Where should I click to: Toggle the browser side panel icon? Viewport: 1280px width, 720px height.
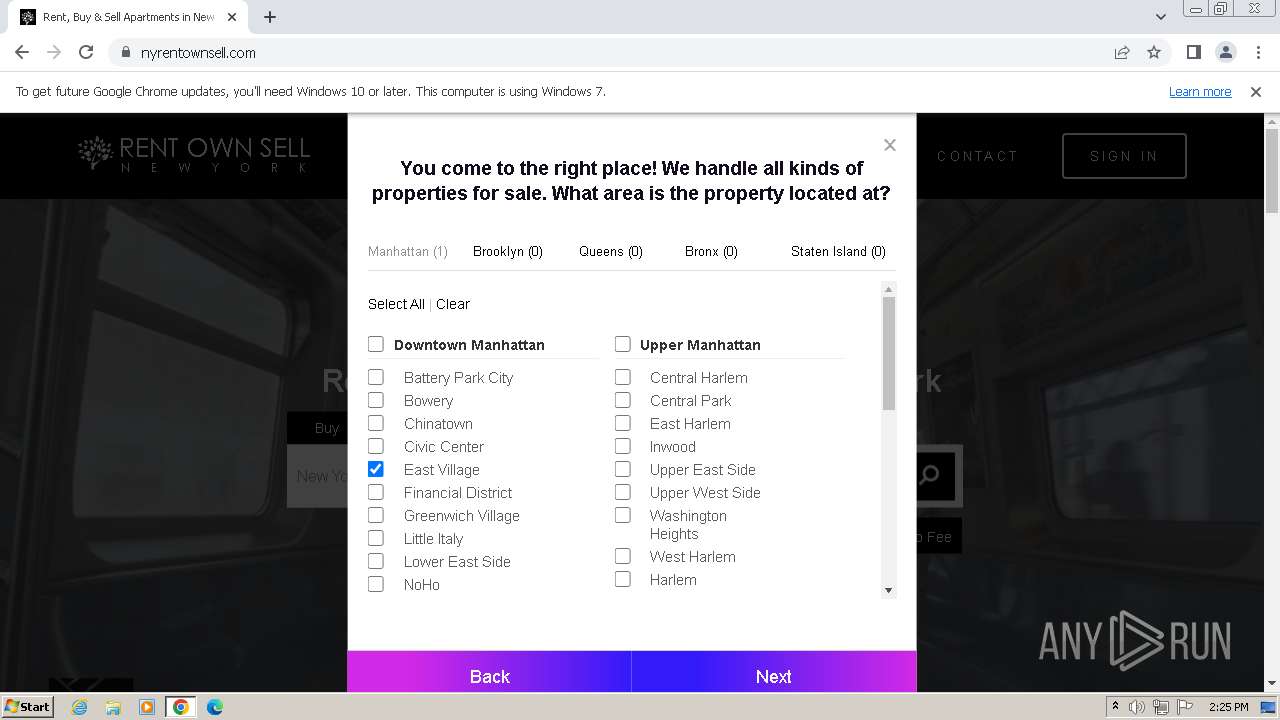(1193, 52)
